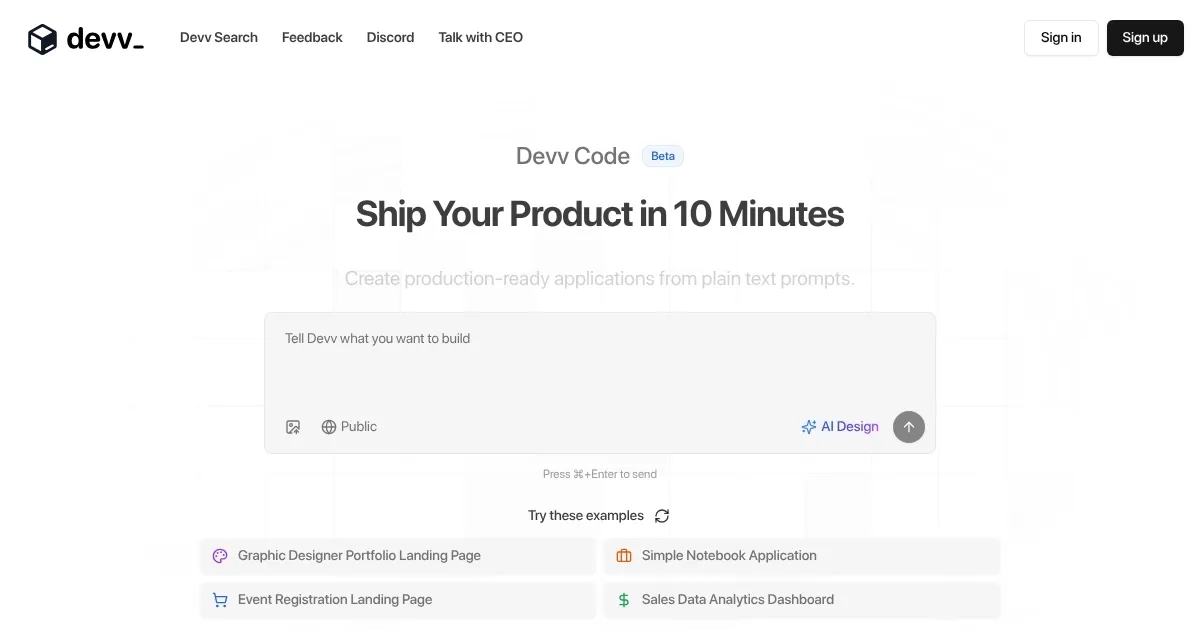1200x630 pixels.
Task: Click the dollar sign icon on Sales Data Analytics
Action: (x=624, y=600)
